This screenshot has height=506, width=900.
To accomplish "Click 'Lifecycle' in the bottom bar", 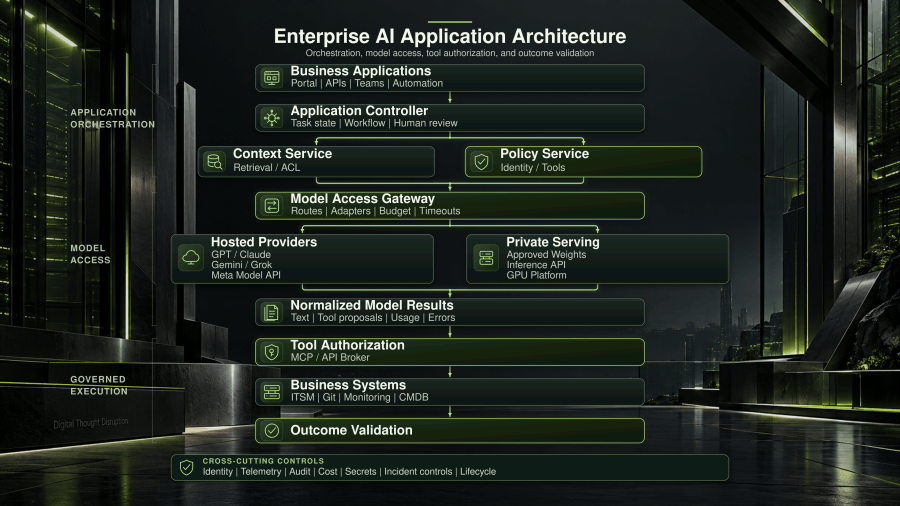I will point(478,472).
